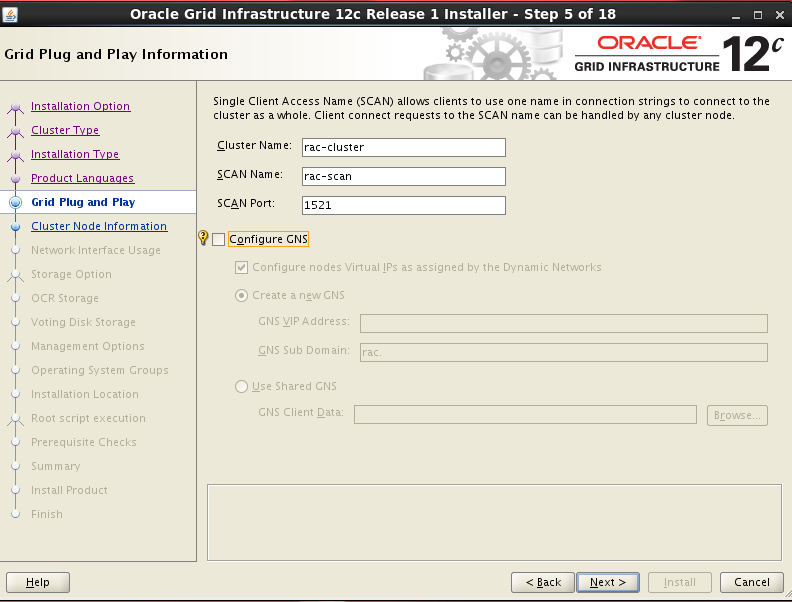Click OCR Storage step

coord(65,298)
